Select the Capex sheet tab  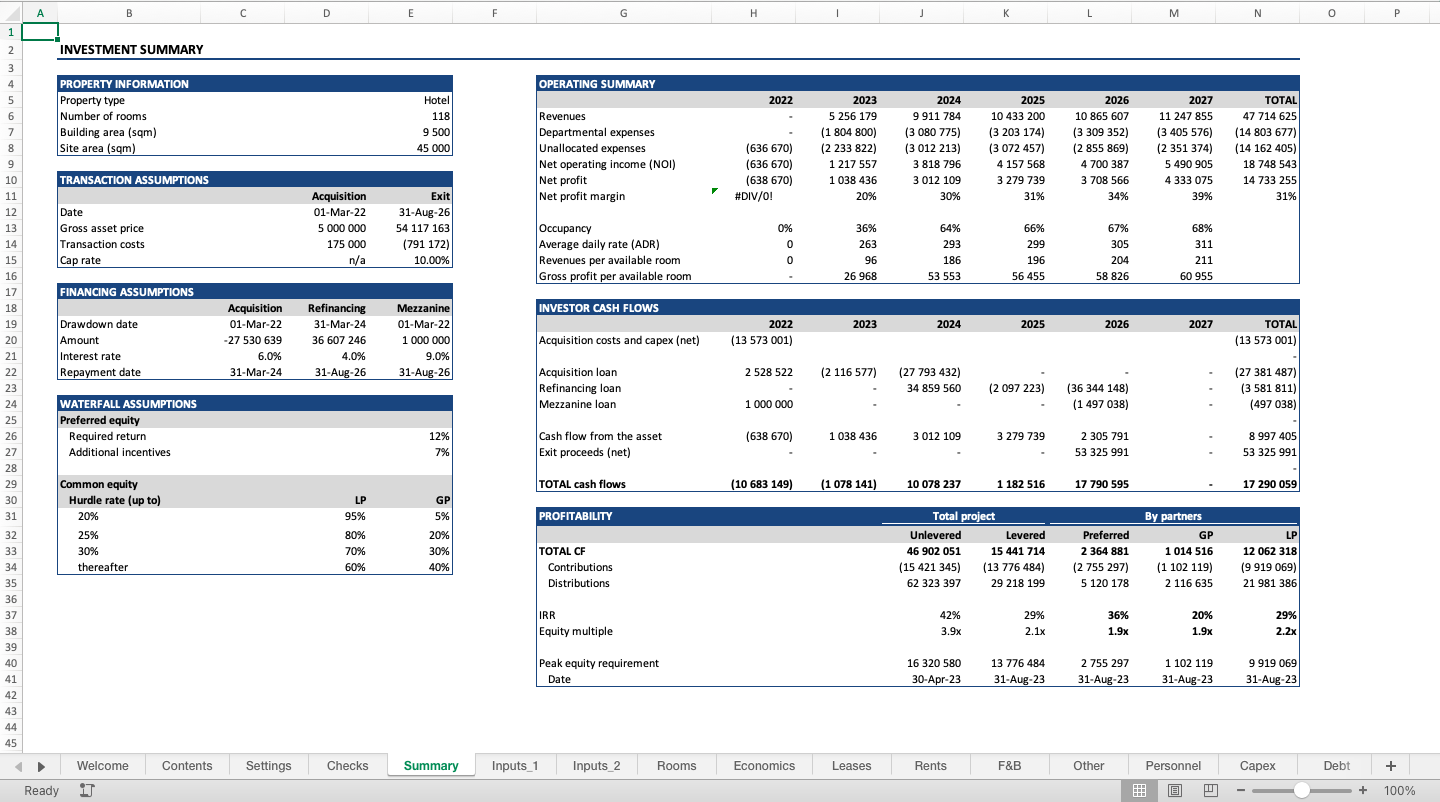[1257, 765]
